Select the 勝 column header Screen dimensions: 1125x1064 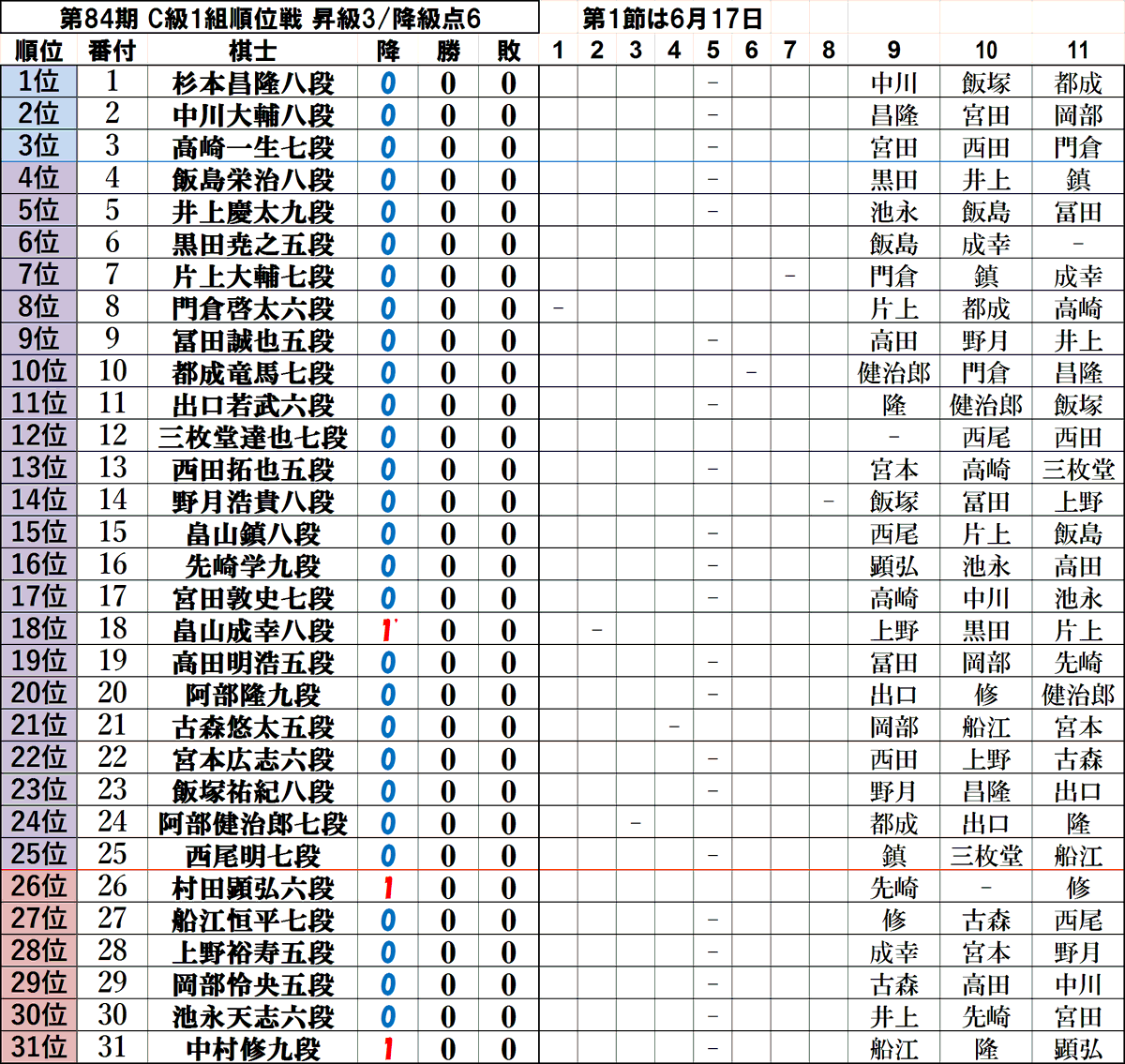pyautogui.click(x=448, y=51)
